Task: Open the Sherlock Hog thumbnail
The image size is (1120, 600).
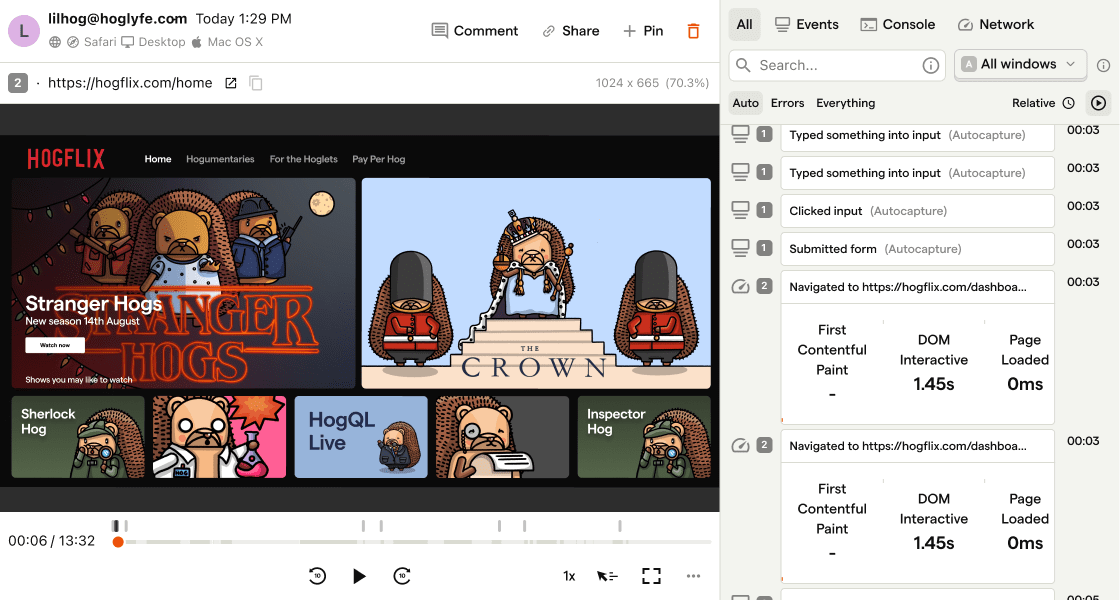Action: coord(78,437)
